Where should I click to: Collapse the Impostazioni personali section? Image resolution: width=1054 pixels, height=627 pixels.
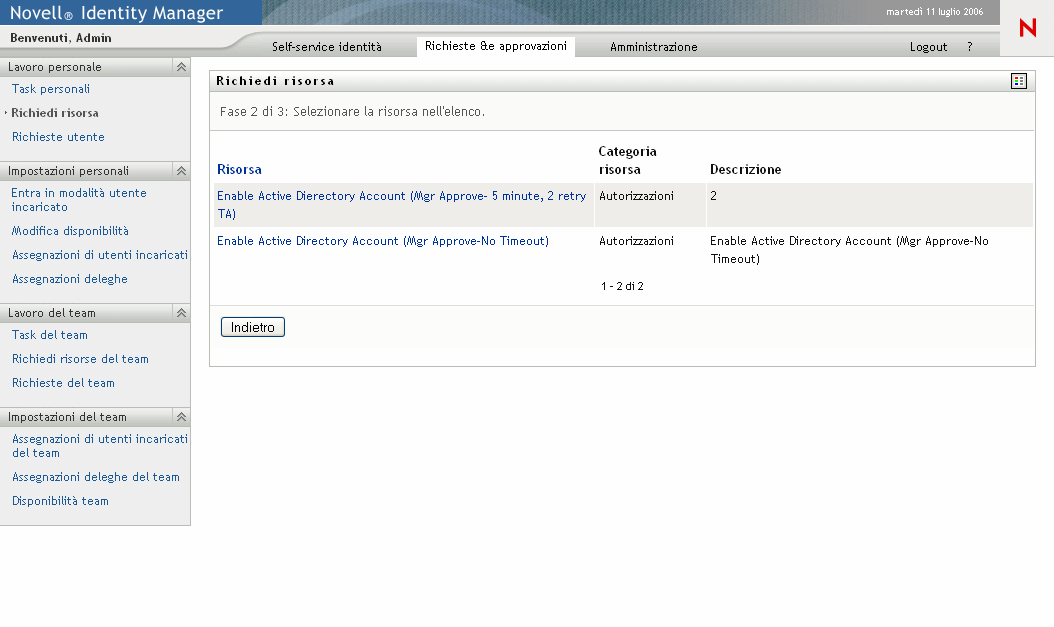click(x=181, y=171)
